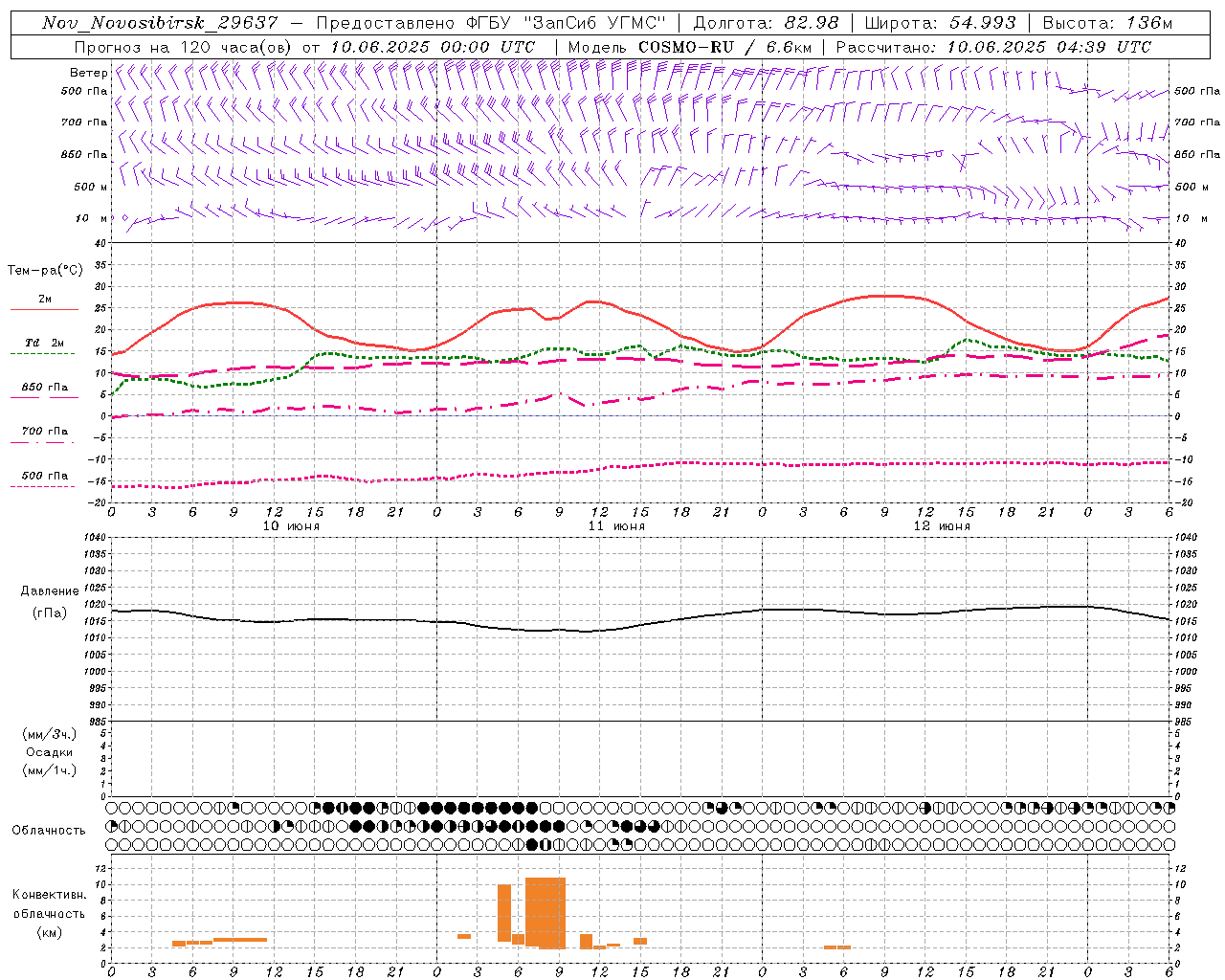Click the 'Облачность' cloud cover label
The image size is (1225, 980).
49,831
